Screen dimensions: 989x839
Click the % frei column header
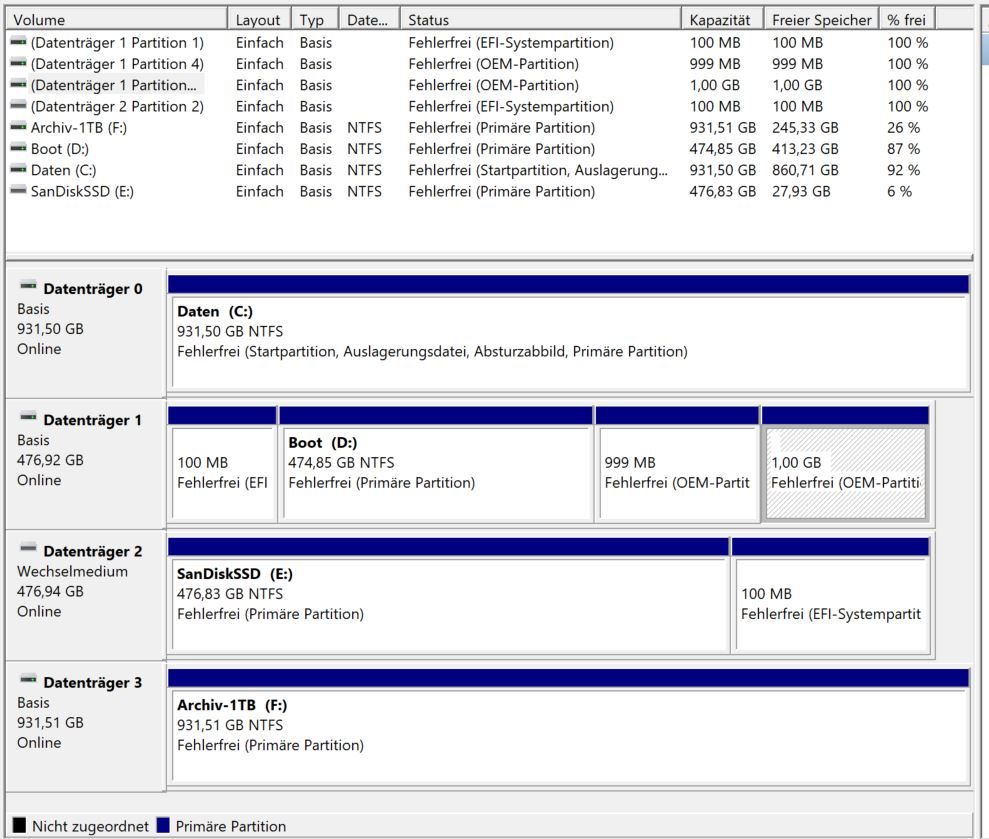click(906, 20)
